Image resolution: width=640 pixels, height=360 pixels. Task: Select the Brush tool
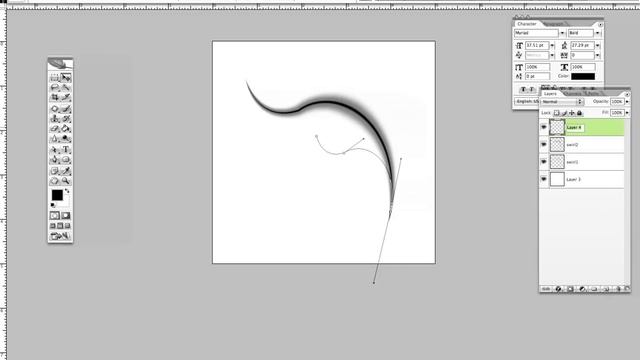pos(66,109)
